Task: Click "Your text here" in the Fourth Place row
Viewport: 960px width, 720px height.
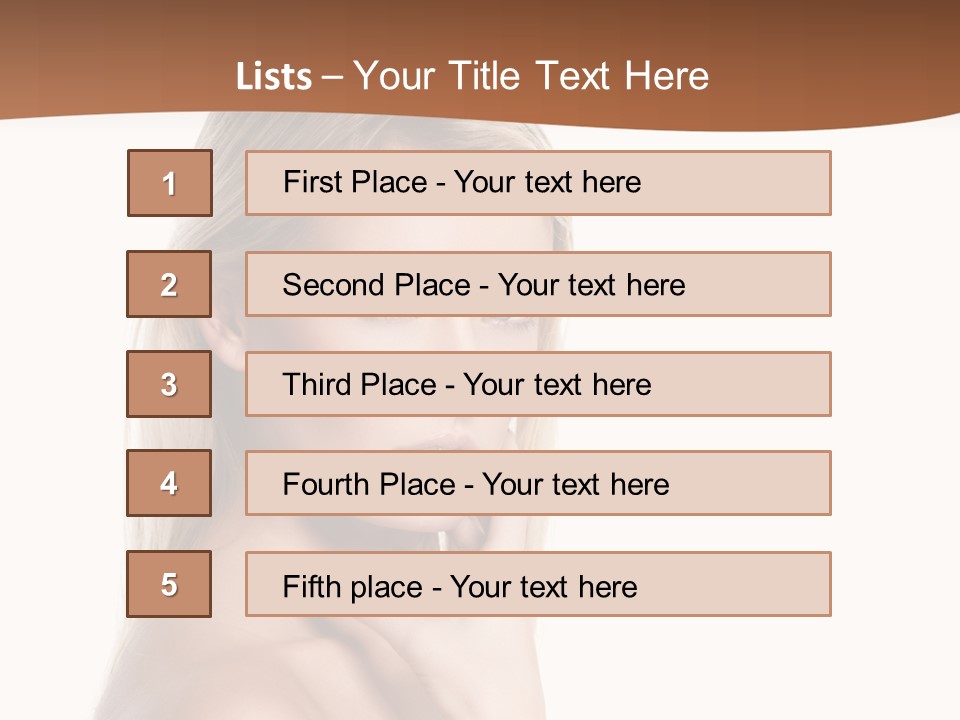Action: coord(575,485)
